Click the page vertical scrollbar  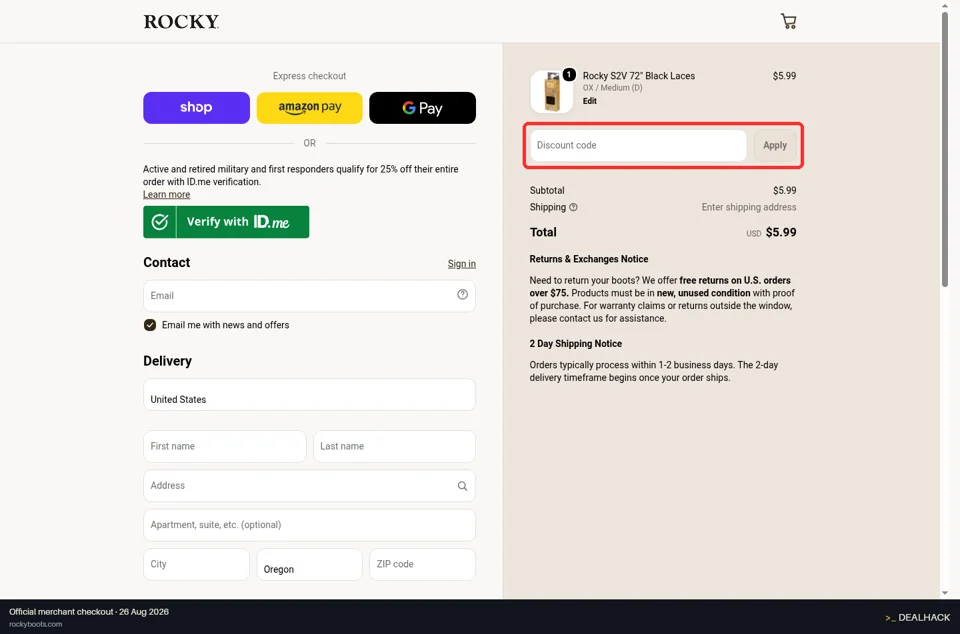(945, 149)
